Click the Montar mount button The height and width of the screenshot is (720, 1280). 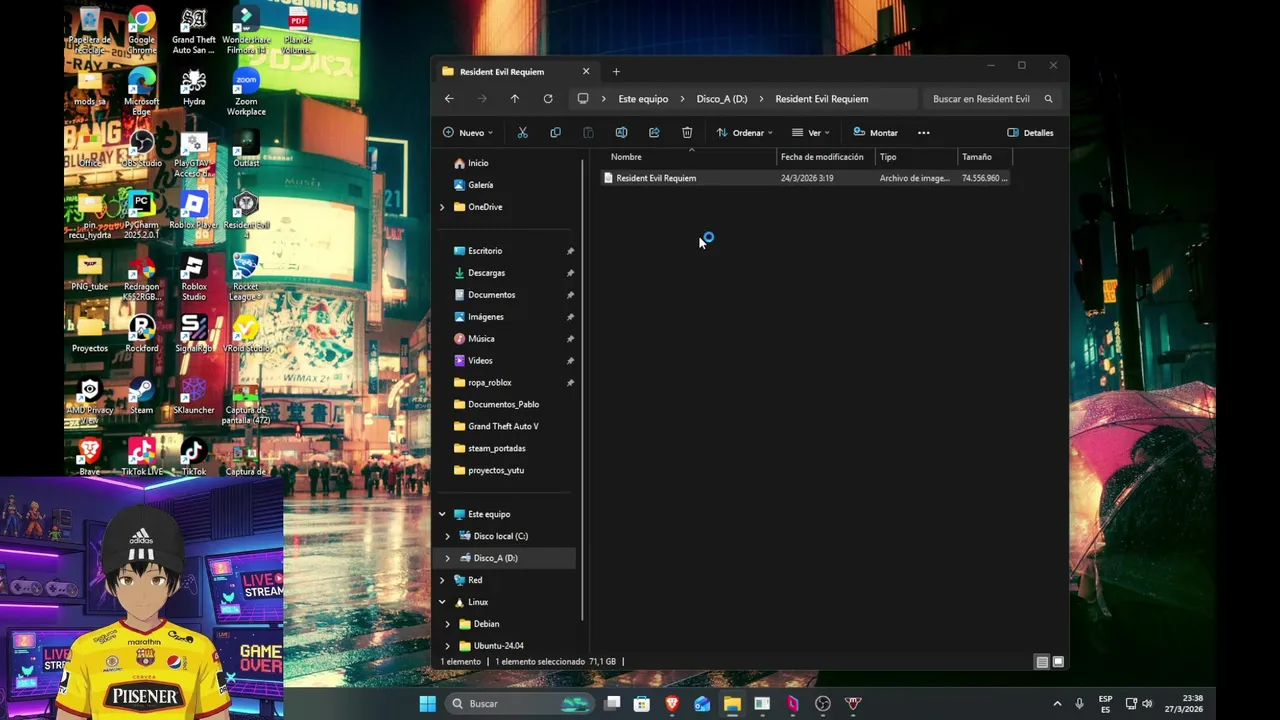point(875,133)
